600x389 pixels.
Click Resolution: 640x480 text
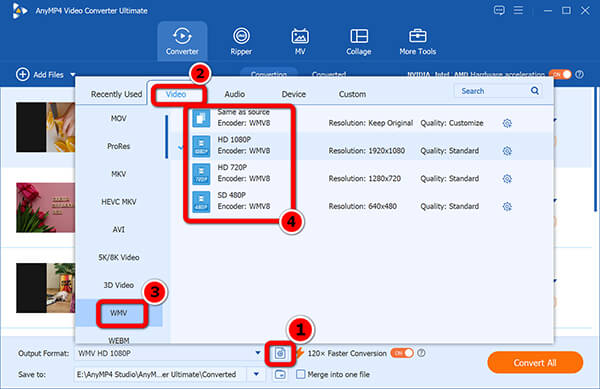coord(362,207)
